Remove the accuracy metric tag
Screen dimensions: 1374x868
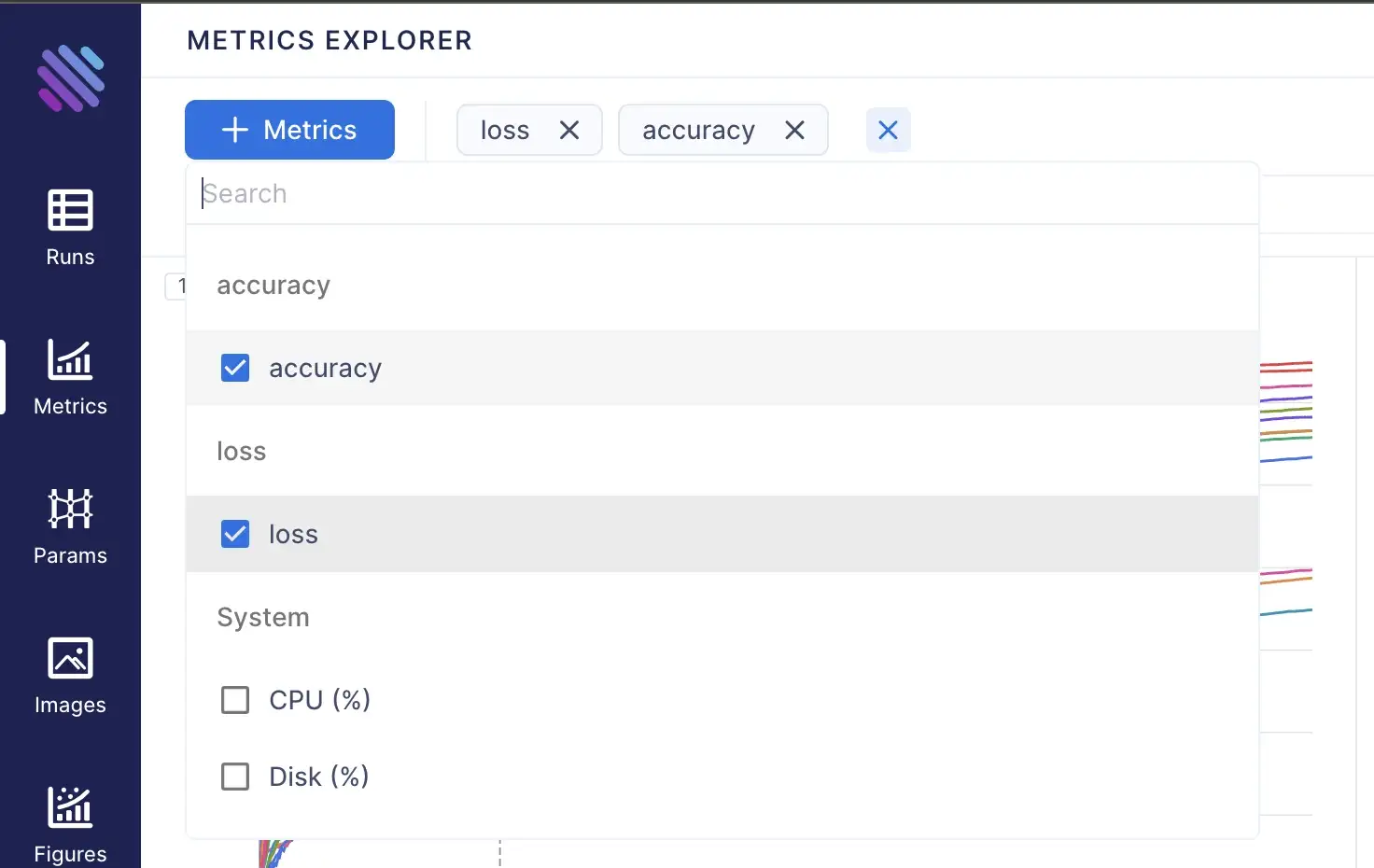tap(794, 131)
